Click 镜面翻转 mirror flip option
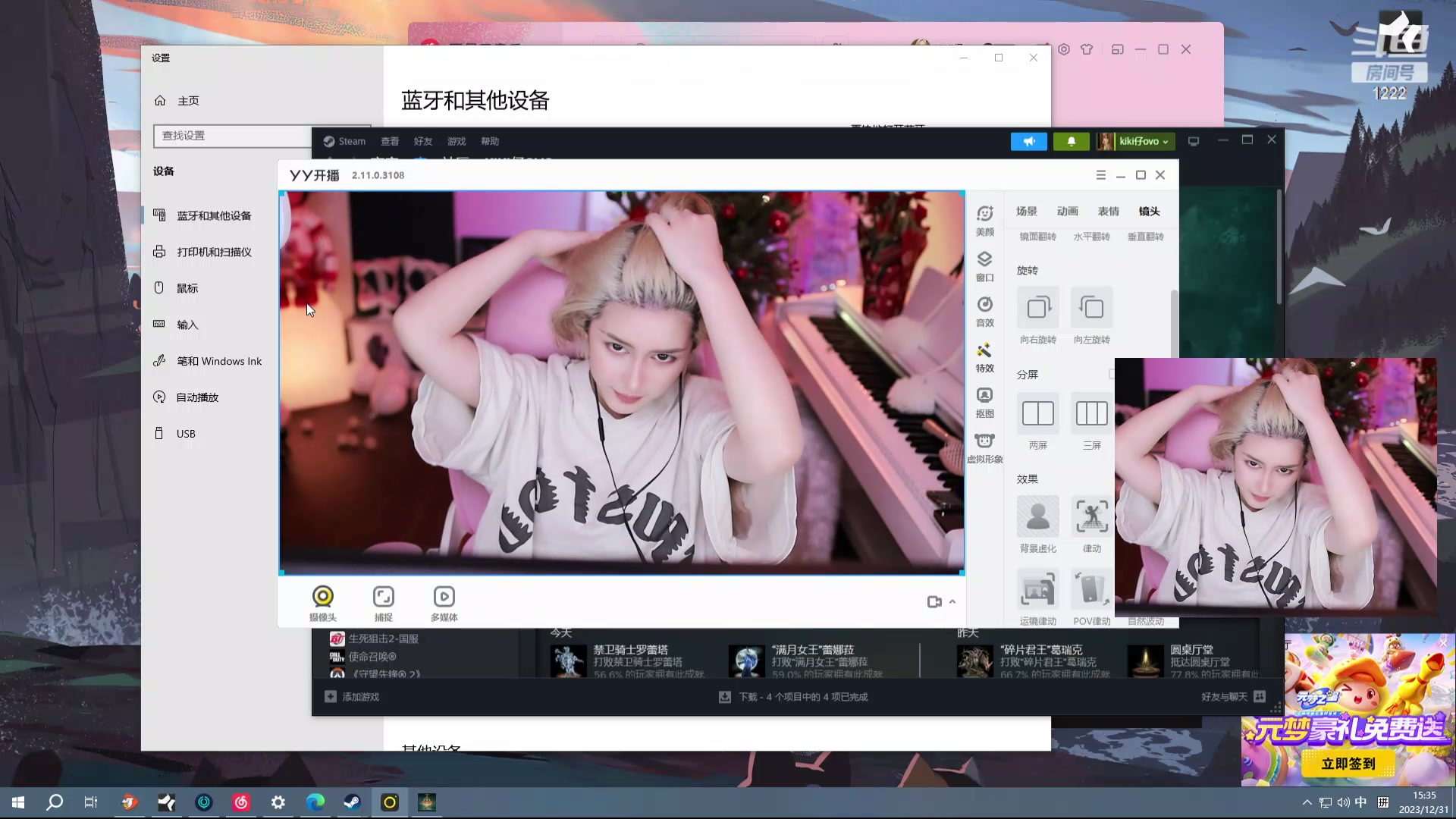Viewport: 1456px width, 819px height. (1037, 237)
